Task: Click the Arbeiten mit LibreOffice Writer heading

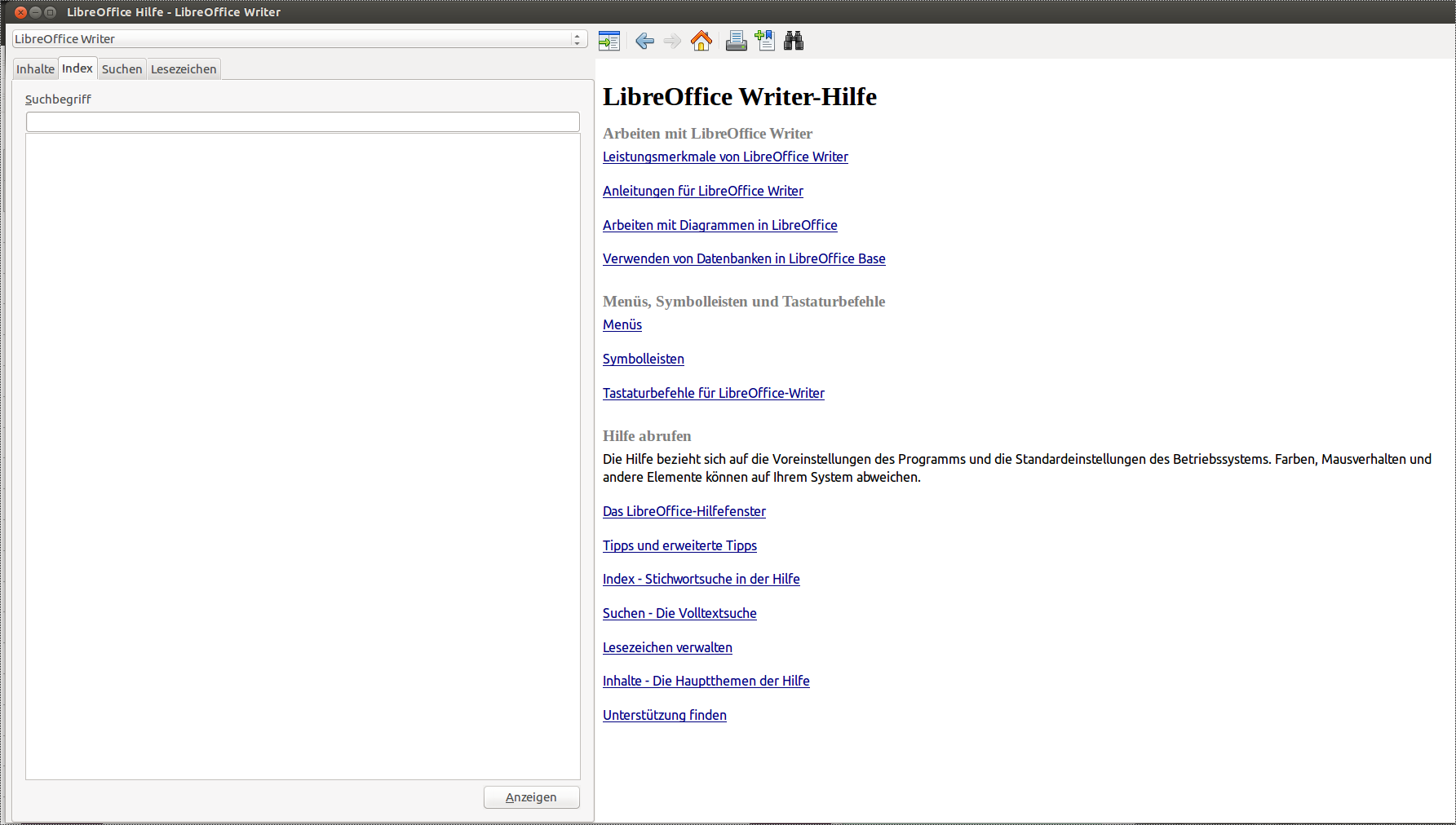Action: click(708, 134)
